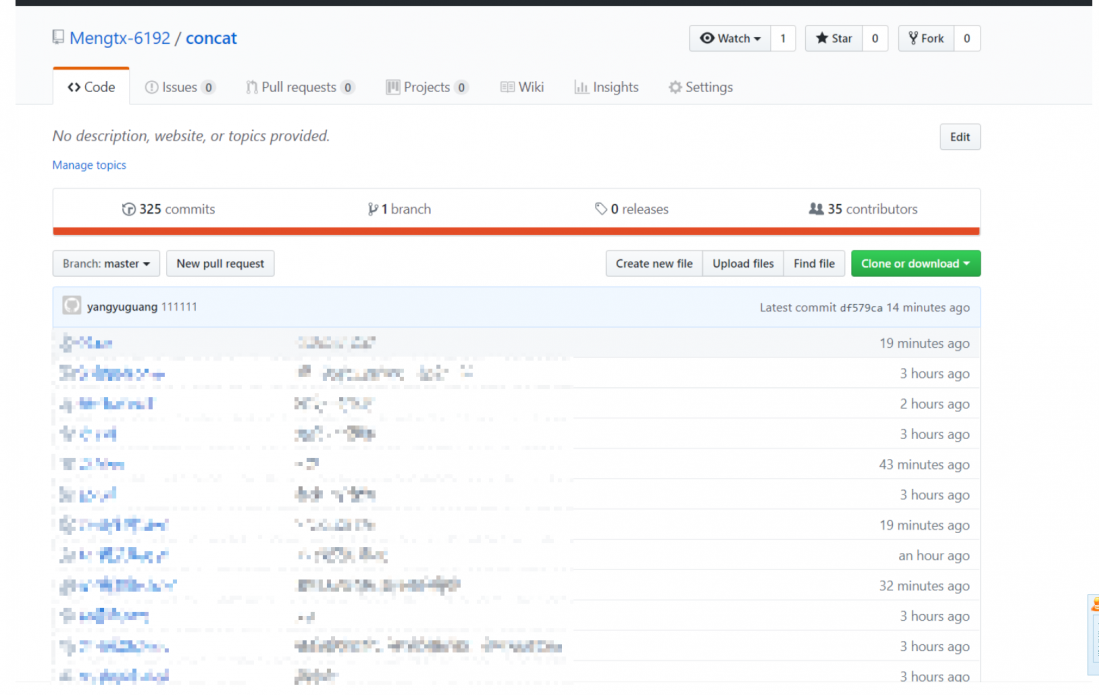
Task: Open the Mengtx-6192 user profile link
Action: coord(120,38)
